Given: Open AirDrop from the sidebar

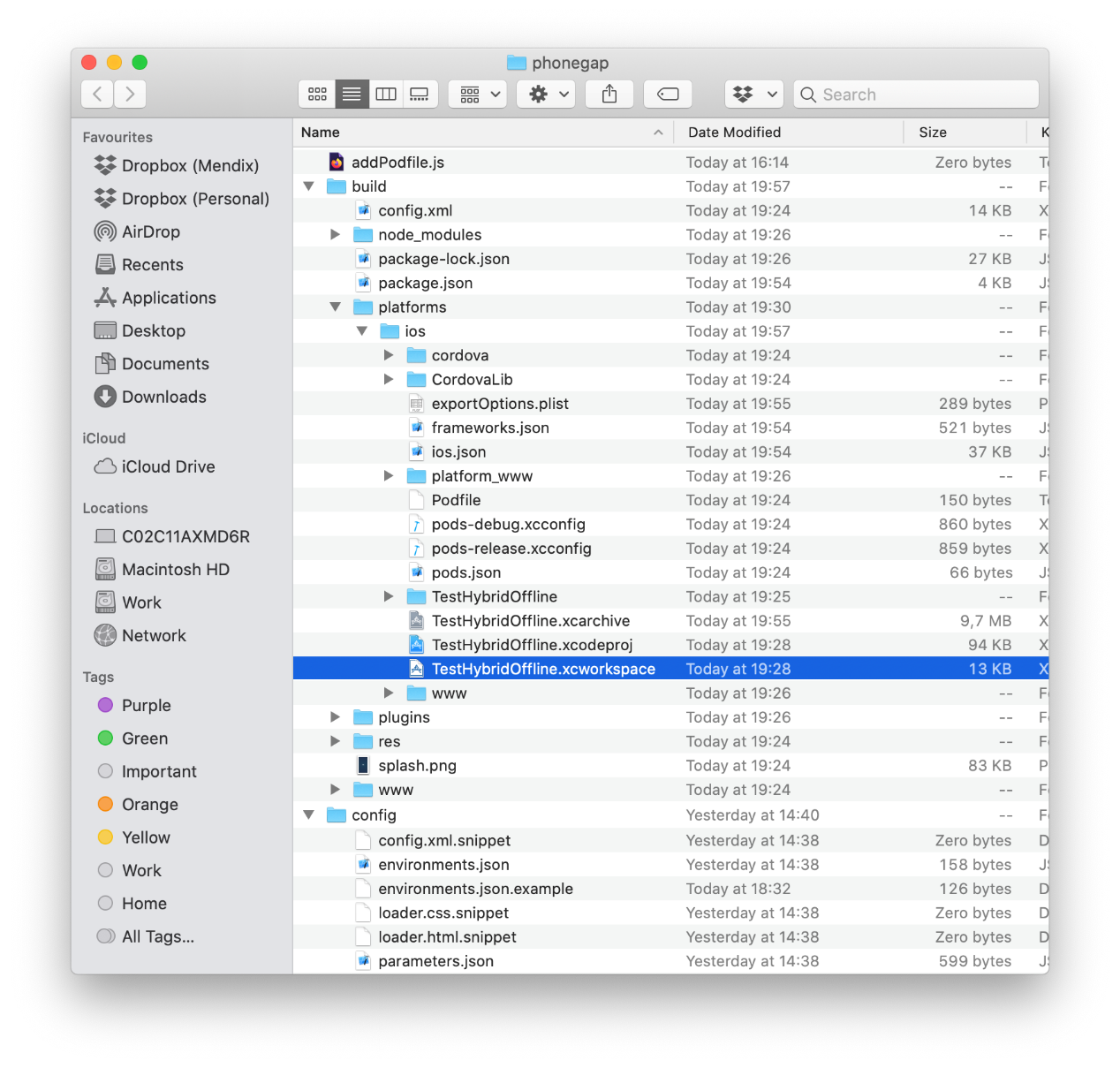Looking at the screenshot, I should coord(137,231).
